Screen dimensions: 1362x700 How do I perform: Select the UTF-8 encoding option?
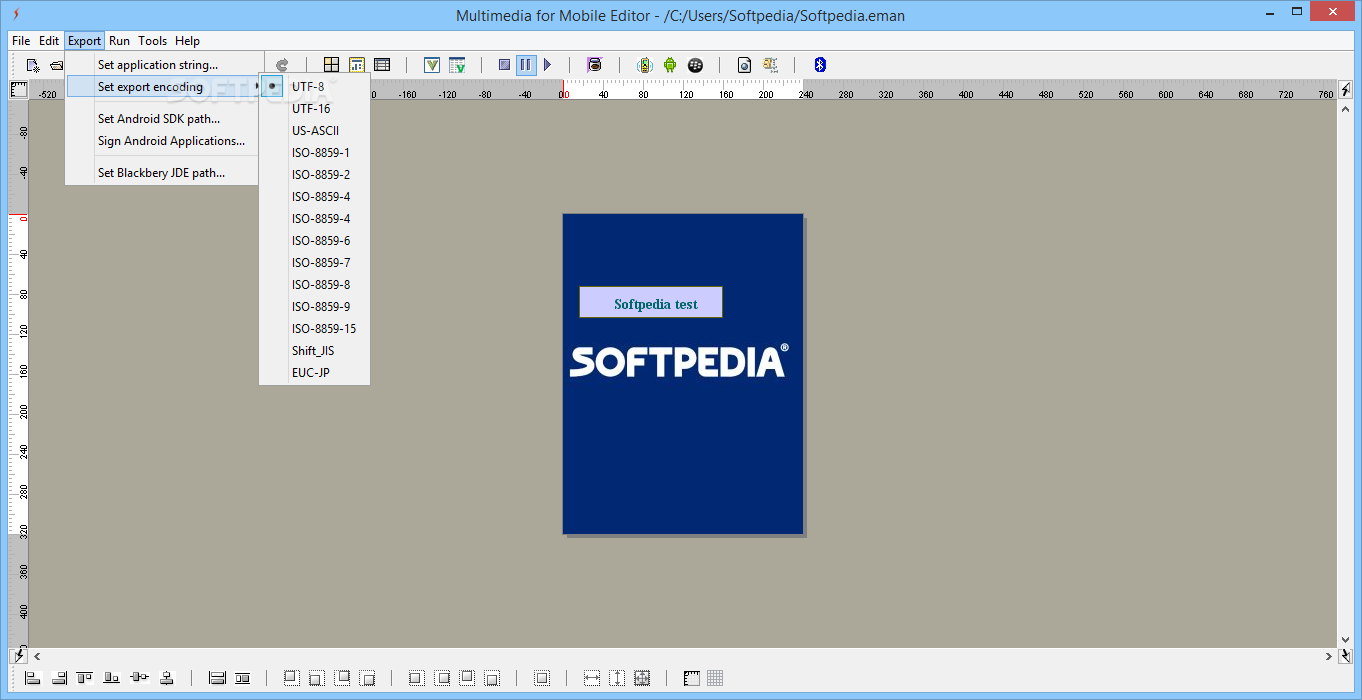click(315, 87)
